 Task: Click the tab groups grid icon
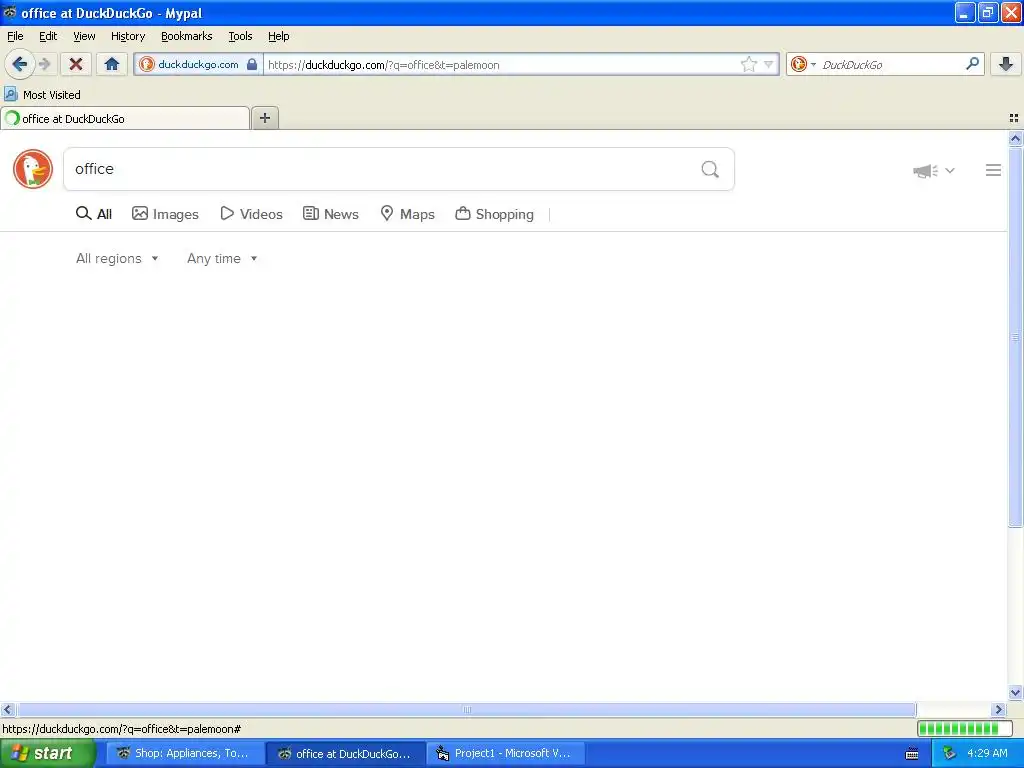[1014, 118]
